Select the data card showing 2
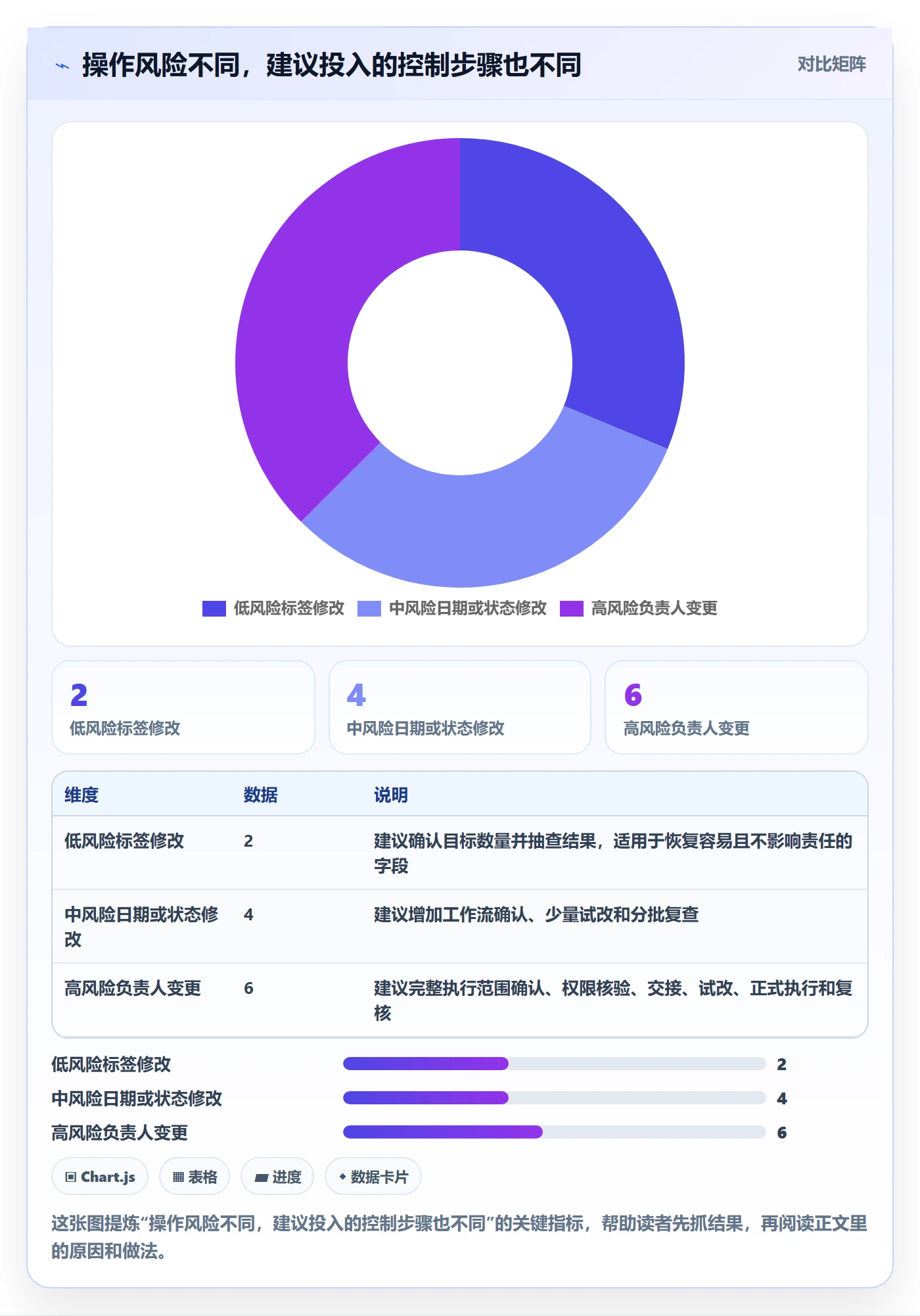This screenshot has width=920, height=1316. pos(183,707)
